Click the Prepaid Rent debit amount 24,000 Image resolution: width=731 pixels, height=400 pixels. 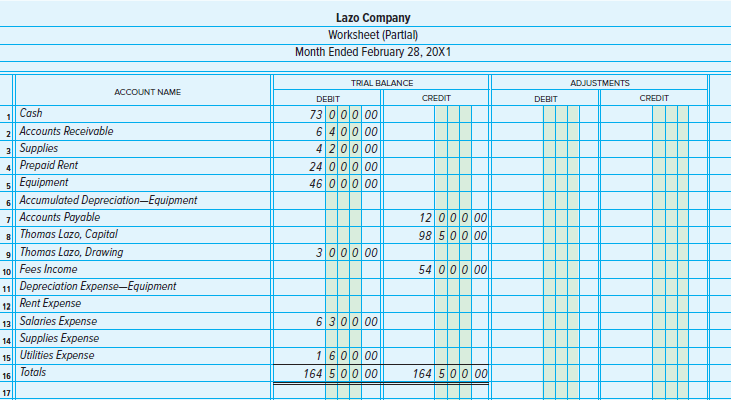pyautogui.click(x=344, y=166)
